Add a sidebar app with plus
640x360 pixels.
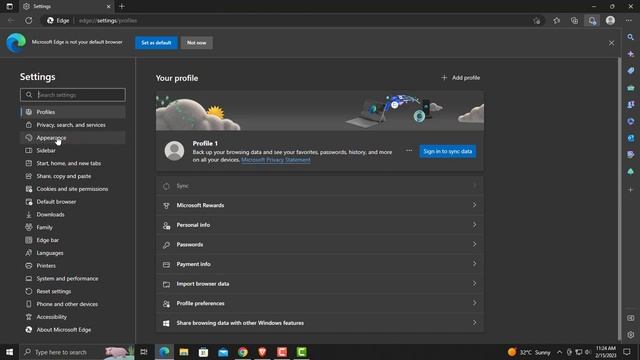(631, 189)
